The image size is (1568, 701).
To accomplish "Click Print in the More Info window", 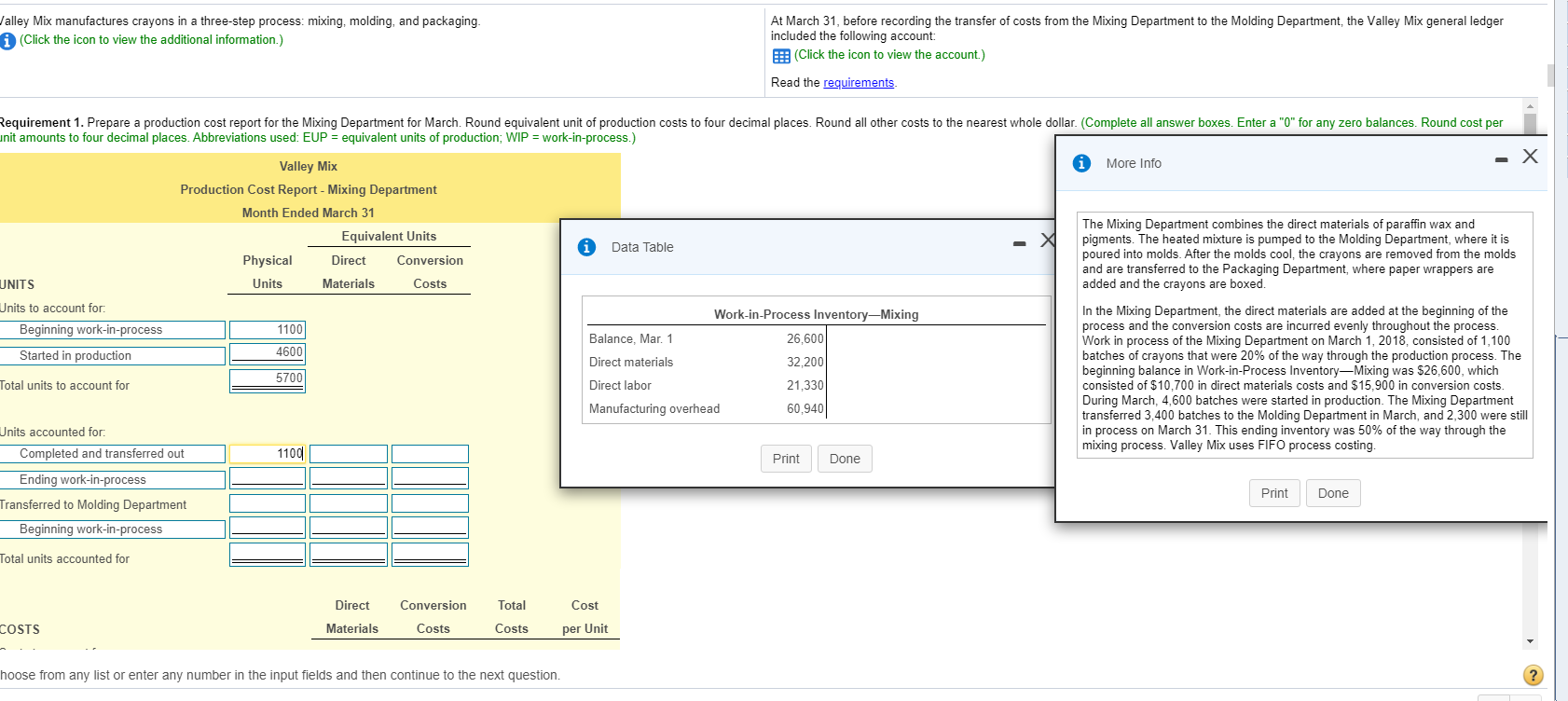I will click(1274, 493).
